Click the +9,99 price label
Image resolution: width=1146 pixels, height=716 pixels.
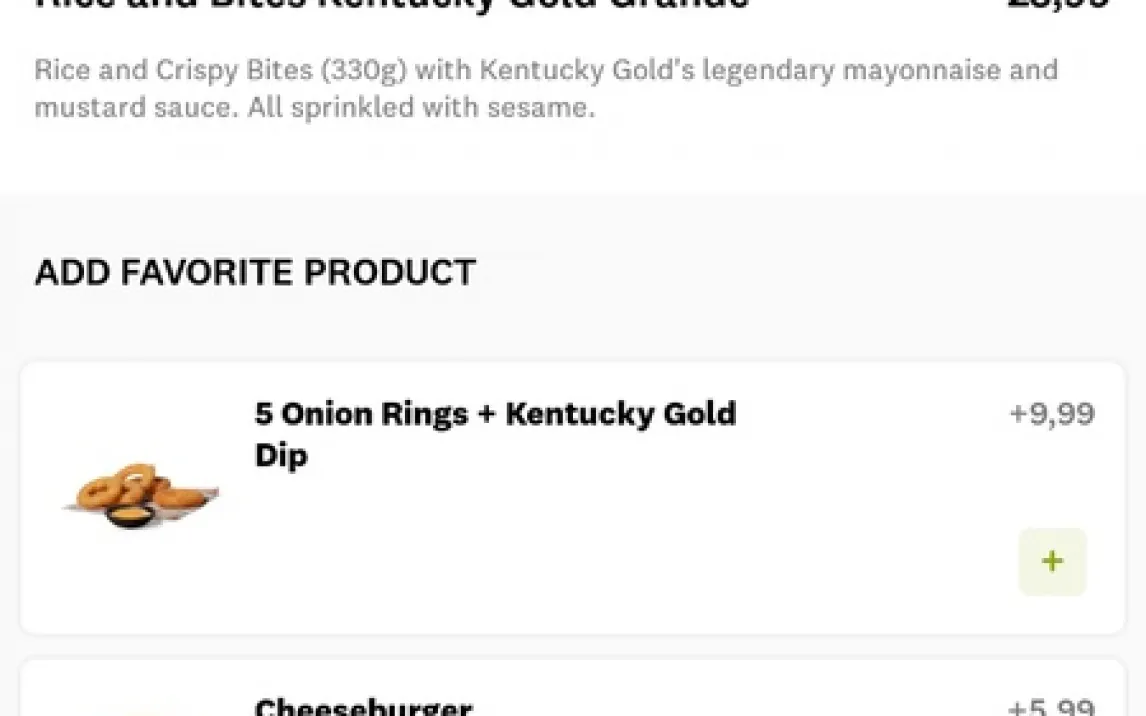point(1052,414)
